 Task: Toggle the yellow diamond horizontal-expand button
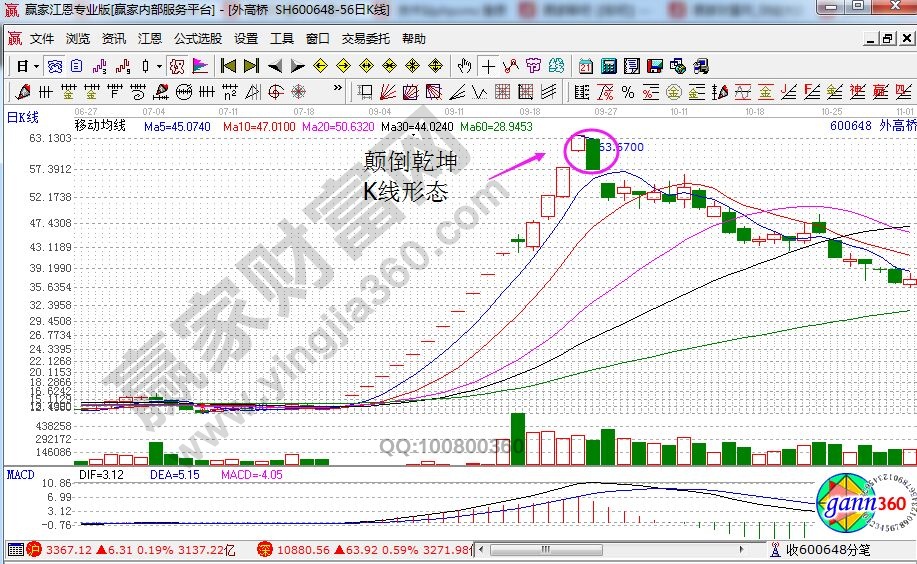click(367, 66)
